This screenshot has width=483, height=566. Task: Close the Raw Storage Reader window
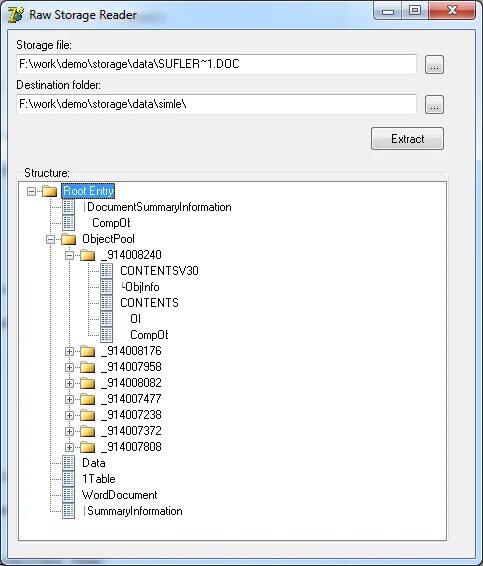(x=452, y=11)
